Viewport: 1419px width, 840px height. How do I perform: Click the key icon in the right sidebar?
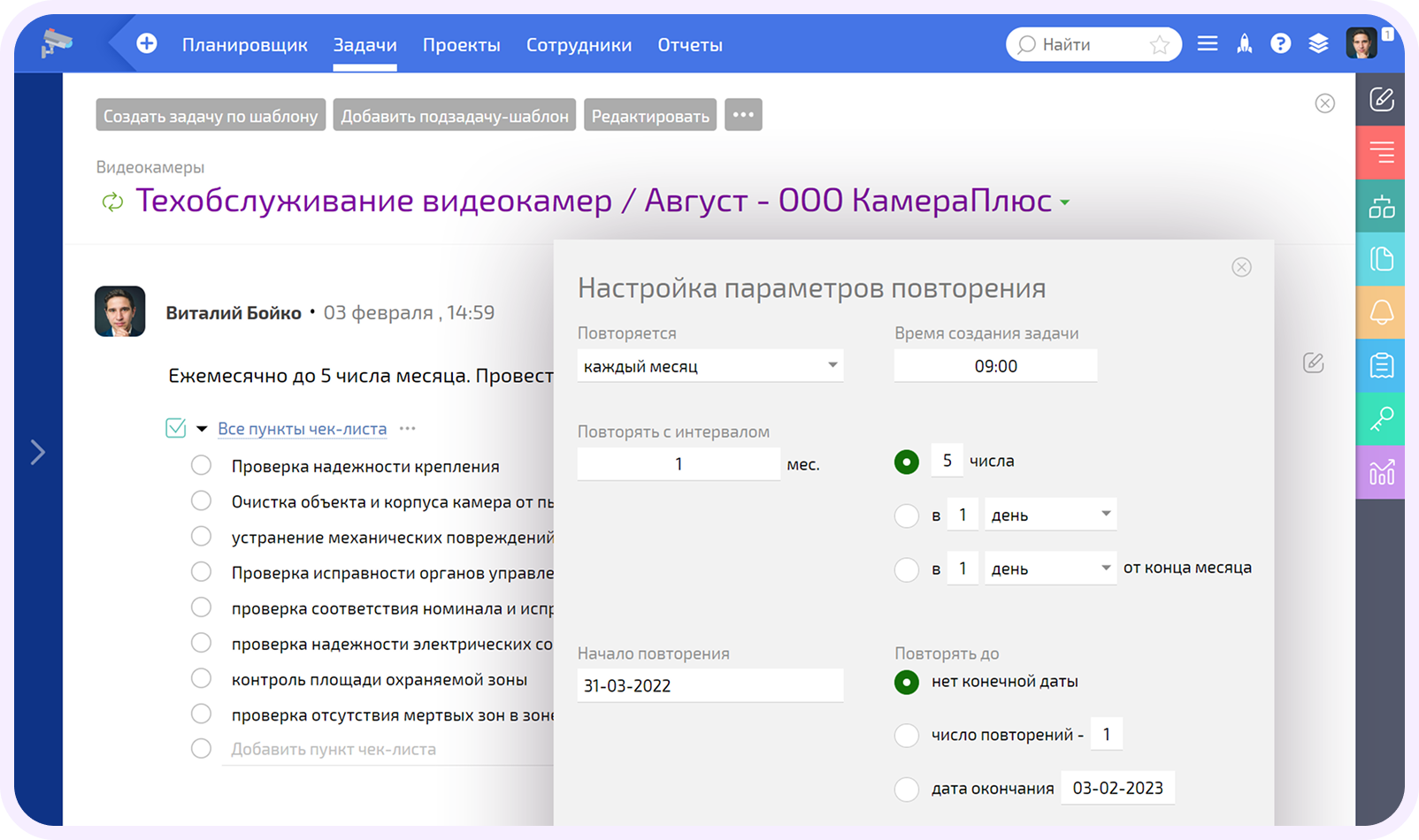tap(1380, 419)
